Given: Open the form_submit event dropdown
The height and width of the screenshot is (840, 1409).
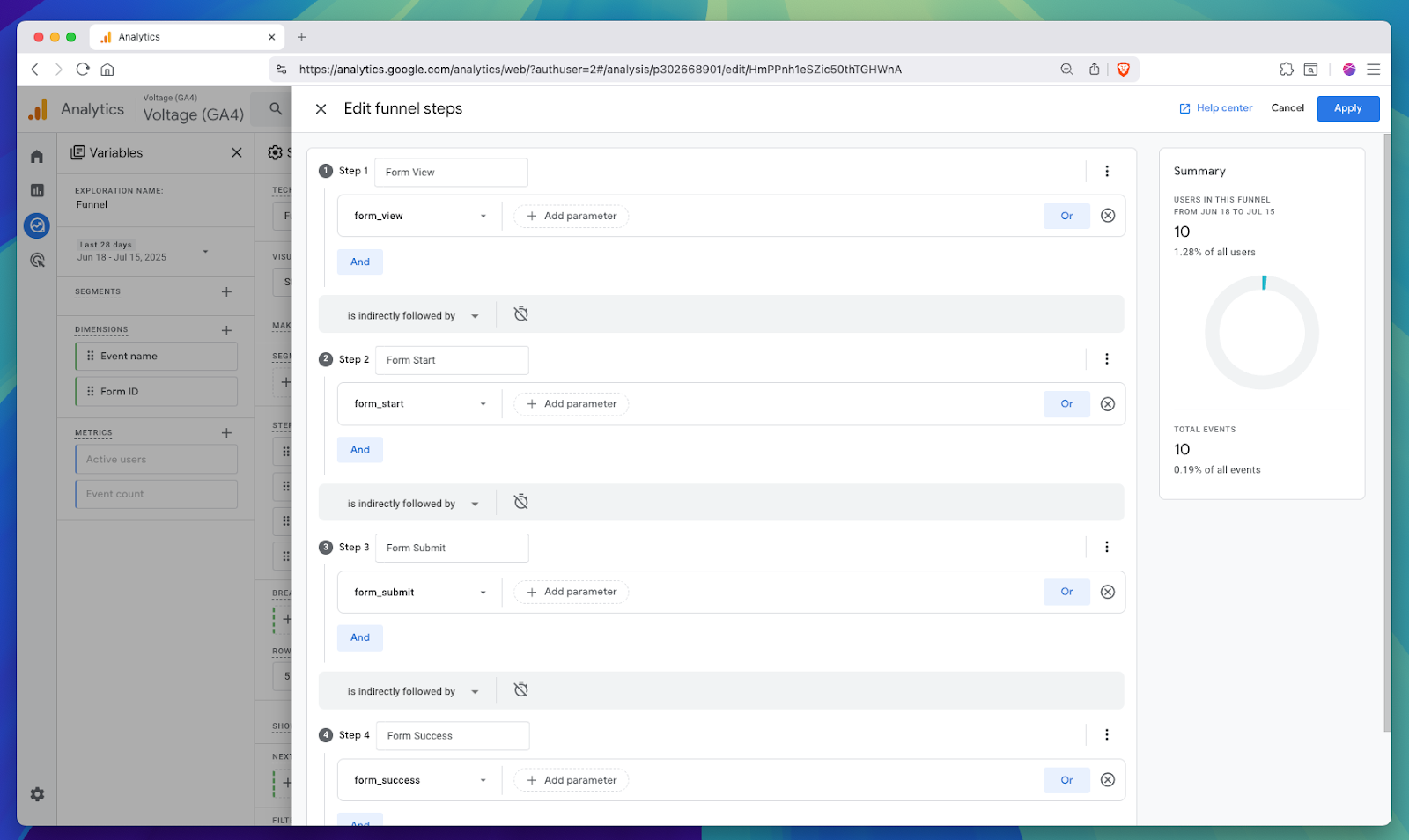Looking at the screenshot, I should pos(420,592).
